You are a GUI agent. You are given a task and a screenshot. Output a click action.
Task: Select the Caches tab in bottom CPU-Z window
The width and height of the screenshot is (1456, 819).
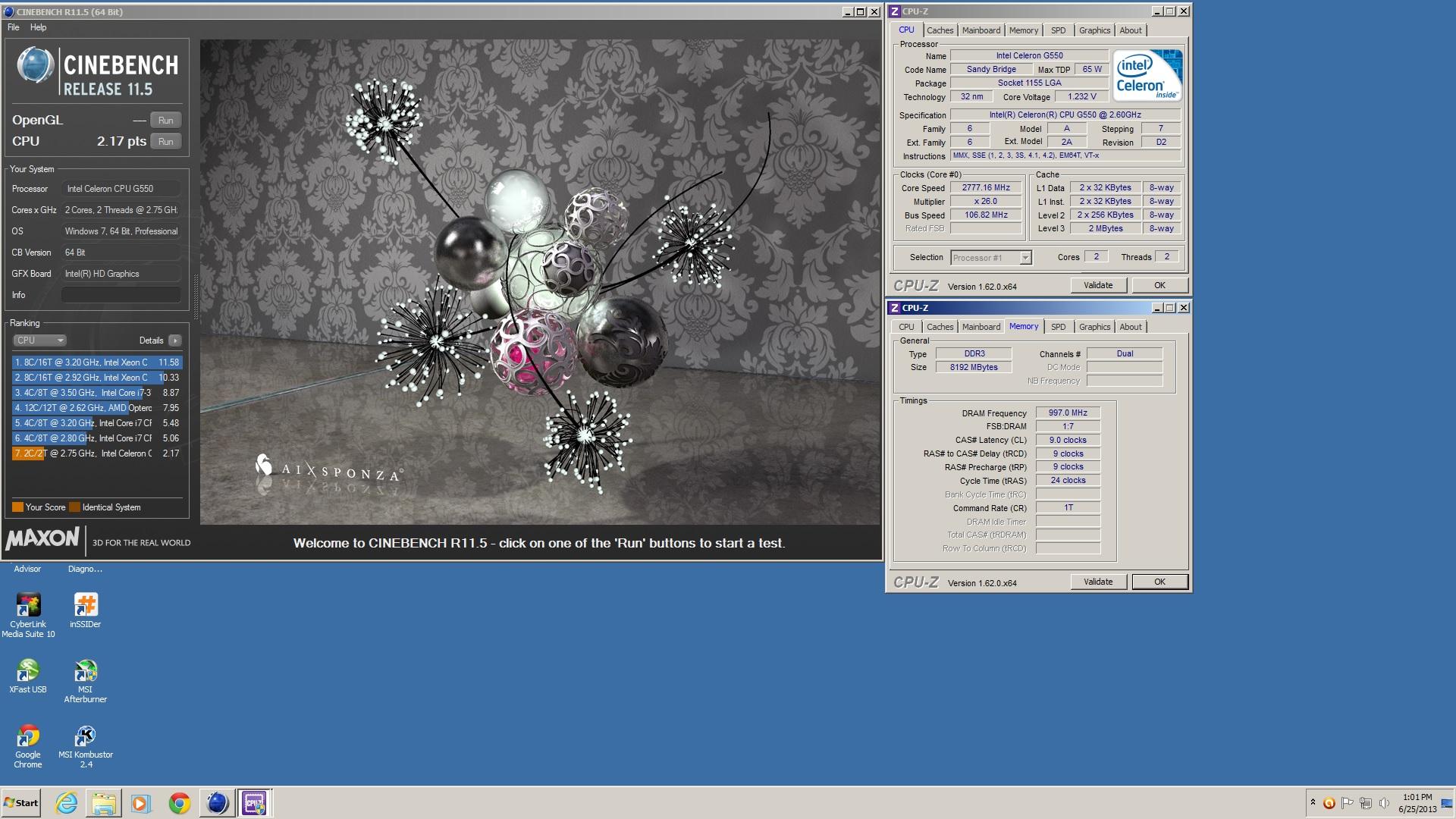pyautogui.click(x=940, y=327)
